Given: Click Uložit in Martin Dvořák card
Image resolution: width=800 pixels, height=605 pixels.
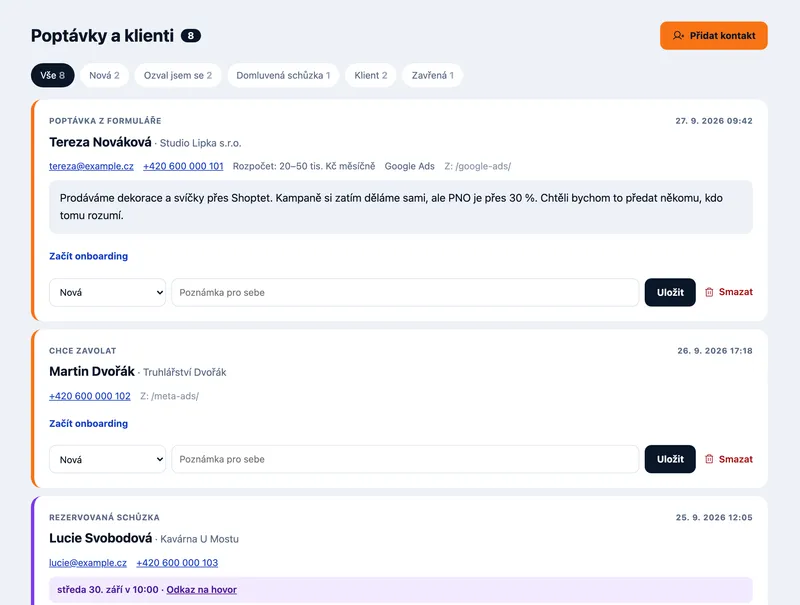Looking at the screenshot, I should [670, 459].
